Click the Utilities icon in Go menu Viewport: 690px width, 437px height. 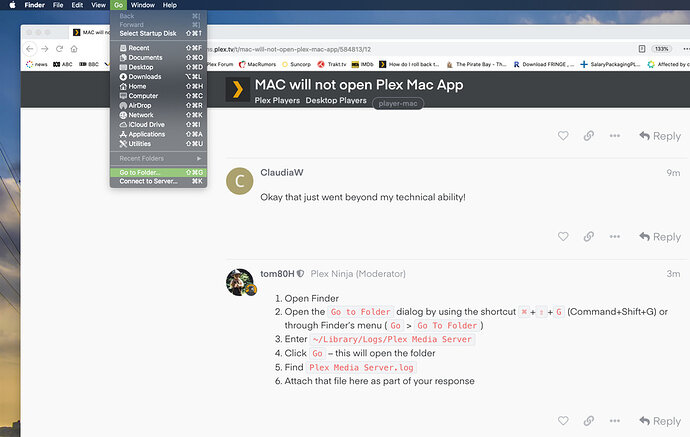(123, 144)
